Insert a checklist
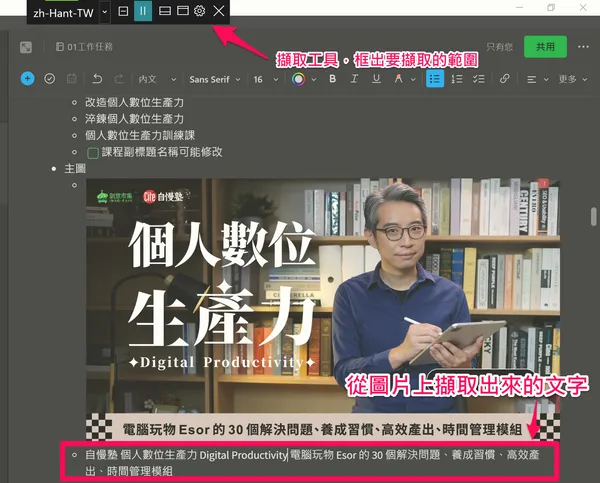 (479, 79)
